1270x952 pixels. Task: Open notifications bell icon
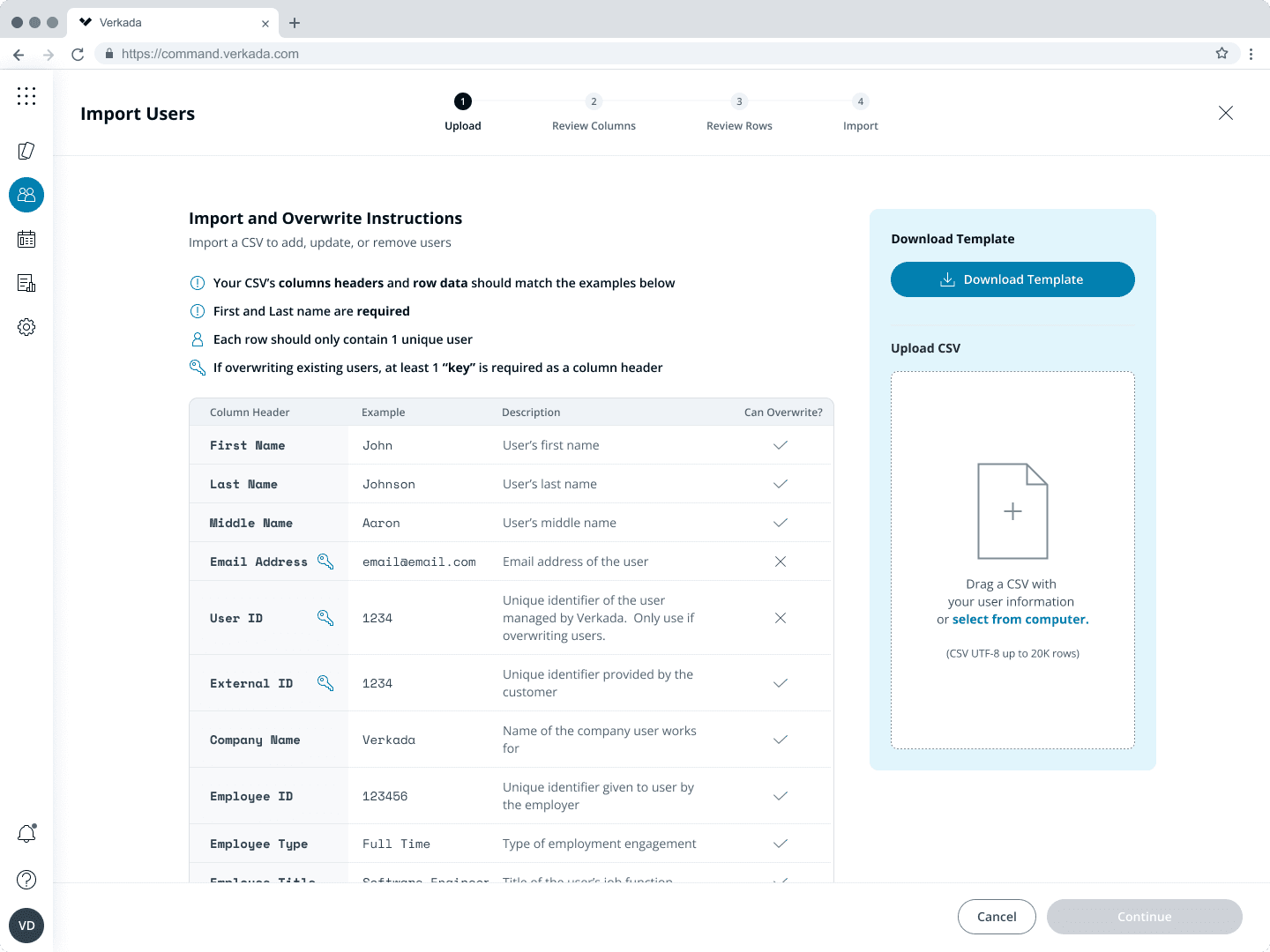click(x=26, y=834)
